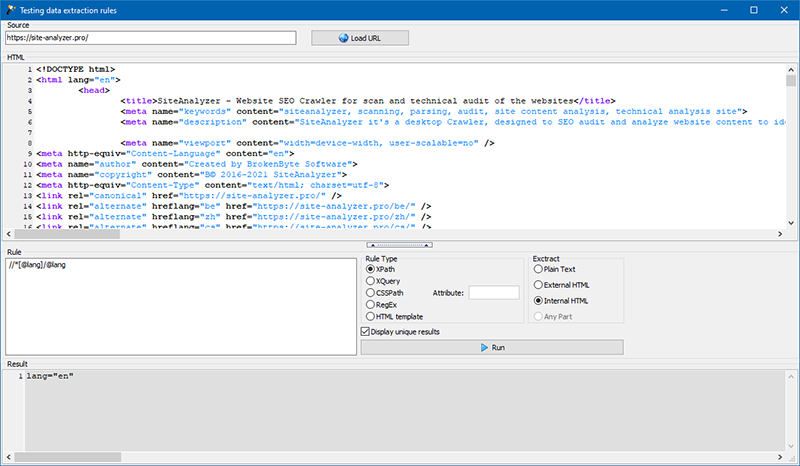Minimize the Testing data extraction rules window
Screen dimensions: 800x466
[724, 10]
